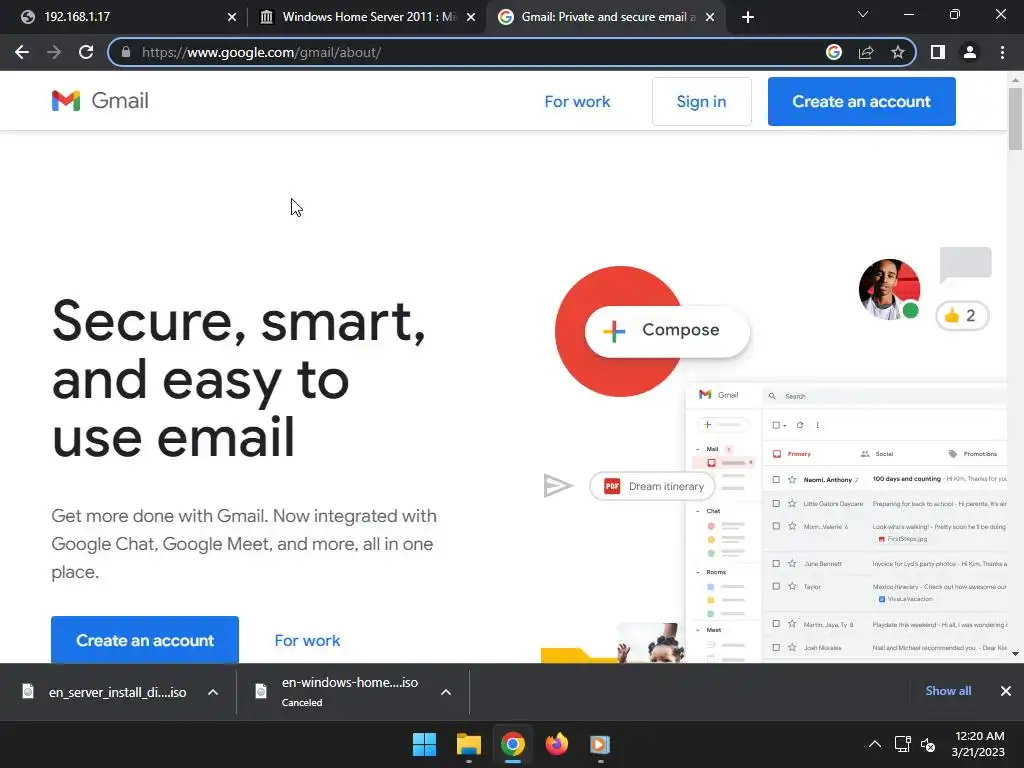This screenshot has height=768, width=1024.
Task: Close the downloads bar
Action: (x=1006, y=691)
